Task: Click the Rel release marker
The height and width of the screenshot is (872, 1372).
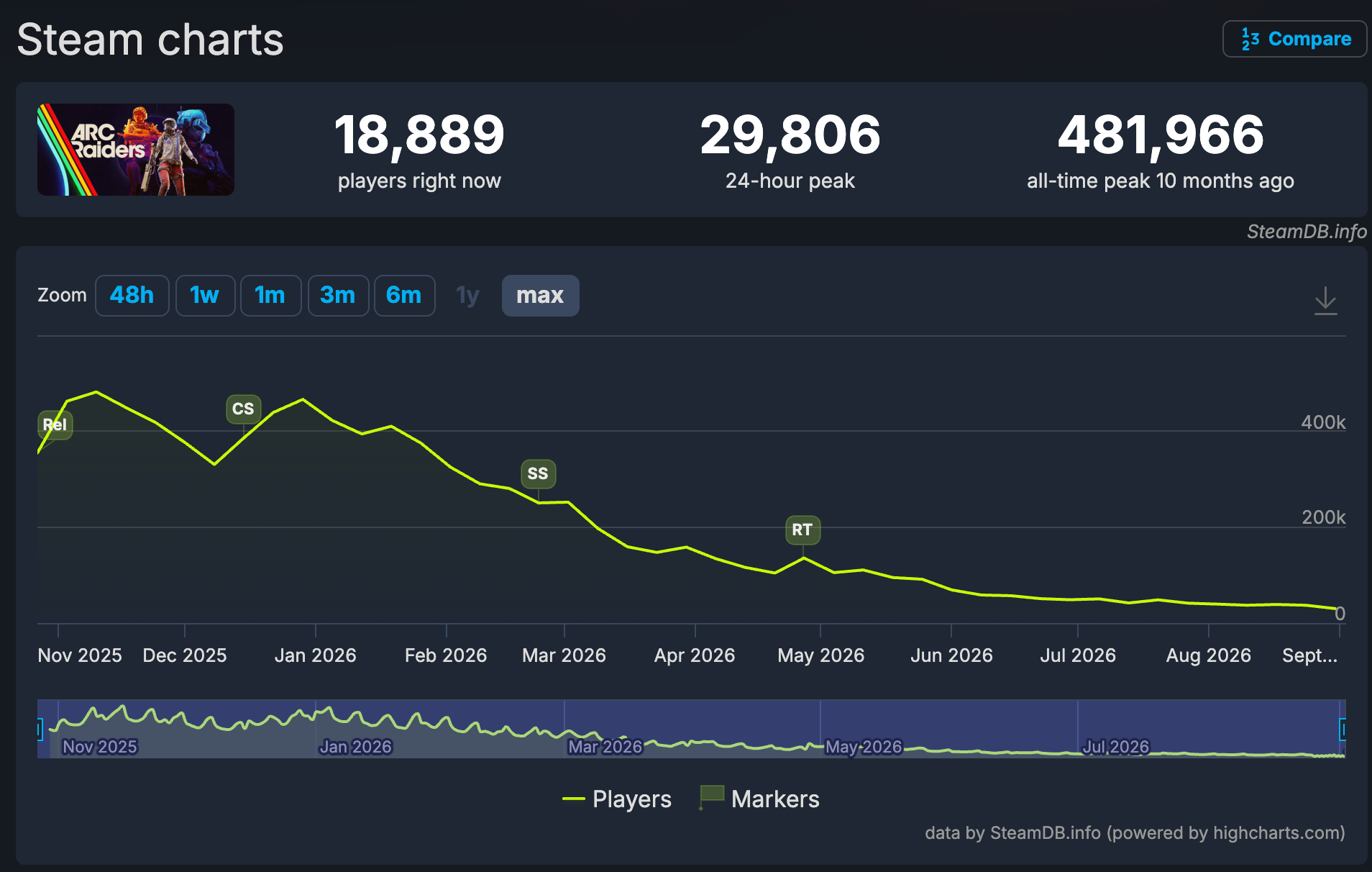Action: [x=55, y=424]
